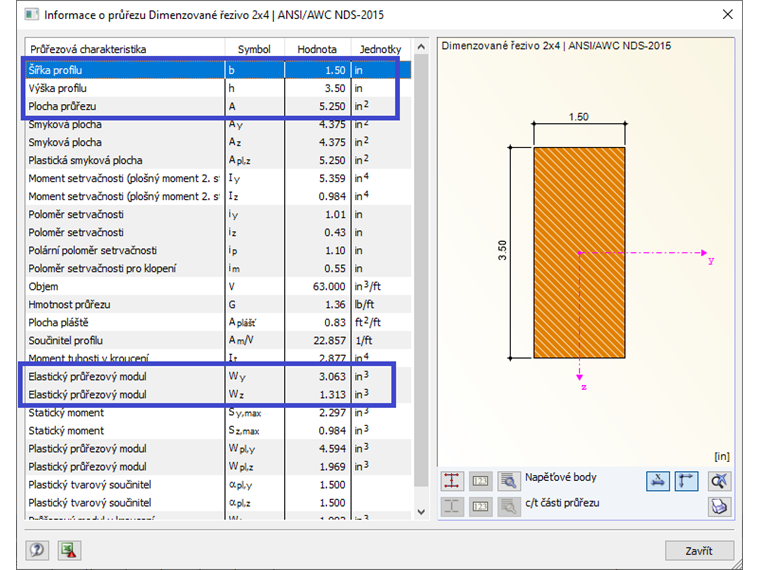Screen dimensions: 760x570
Task: Click the 1.36 value for Hmotnost průřezu
Action: (x=317, y=304)
